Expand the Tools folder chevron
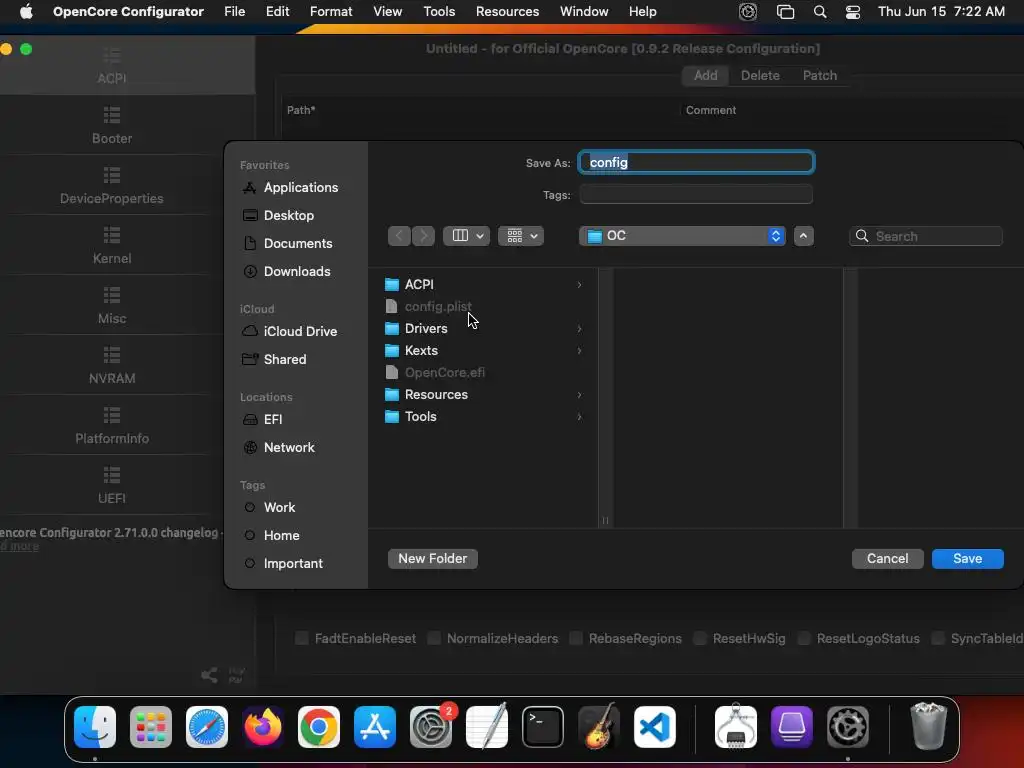The image size is (1024, 768). point(579,417)
